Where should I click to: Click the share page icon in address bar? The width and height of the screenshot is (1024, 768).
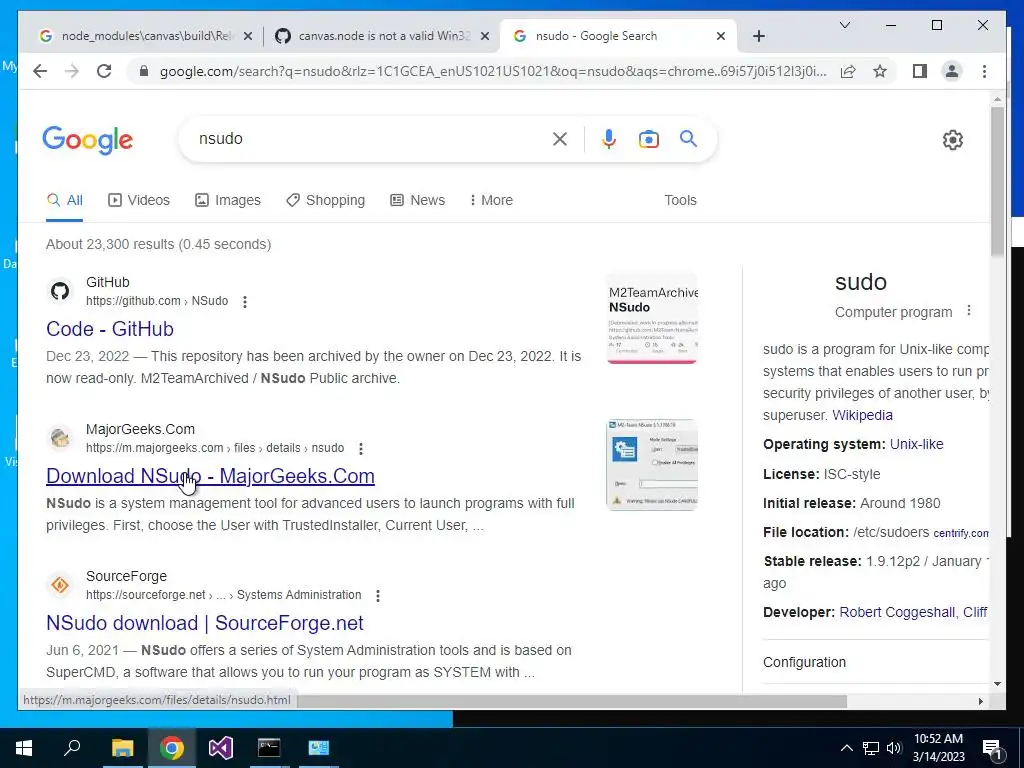click(848, 71)
